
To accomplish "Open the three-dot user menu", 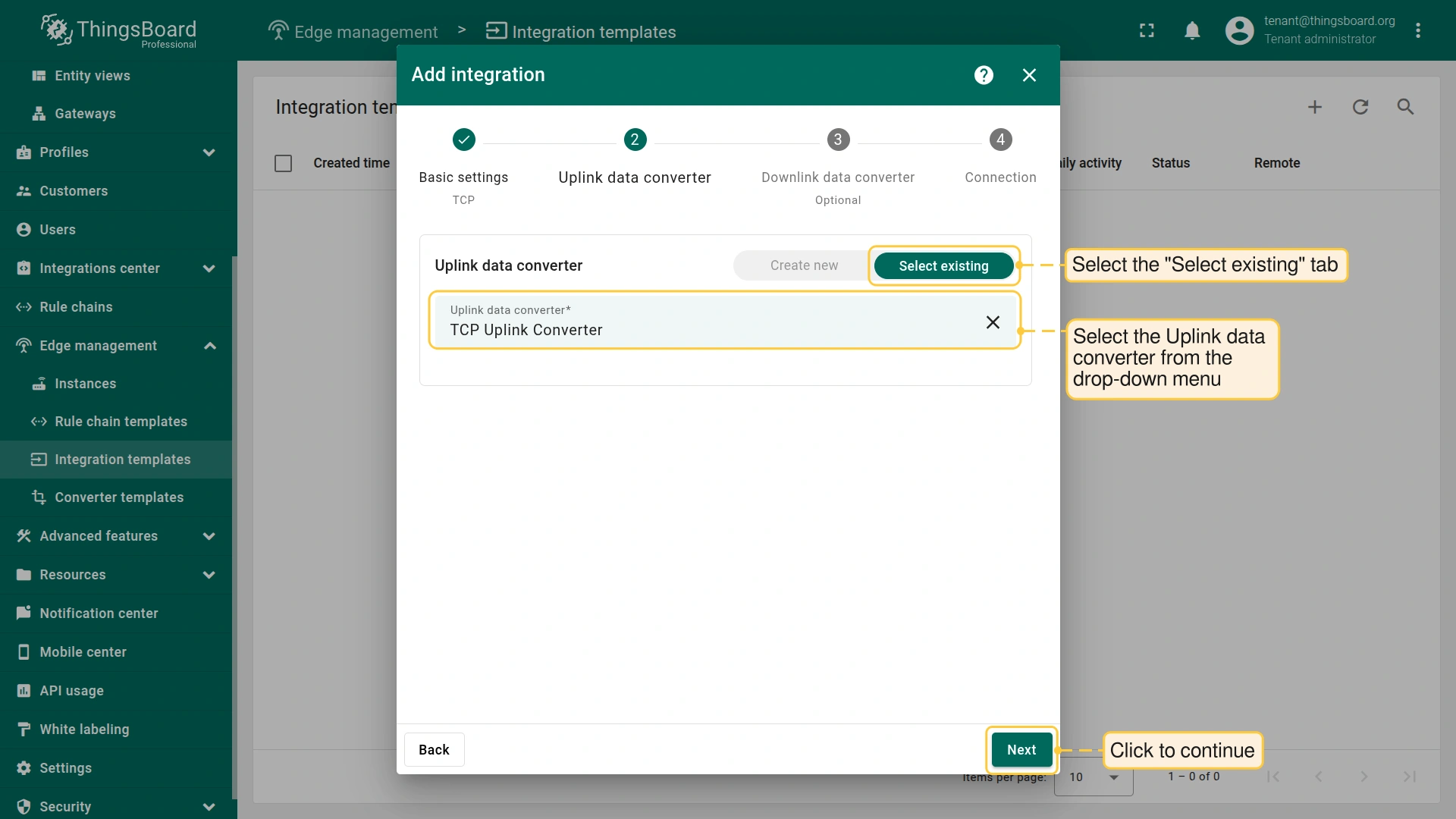I will click(x=1418, y=30).
